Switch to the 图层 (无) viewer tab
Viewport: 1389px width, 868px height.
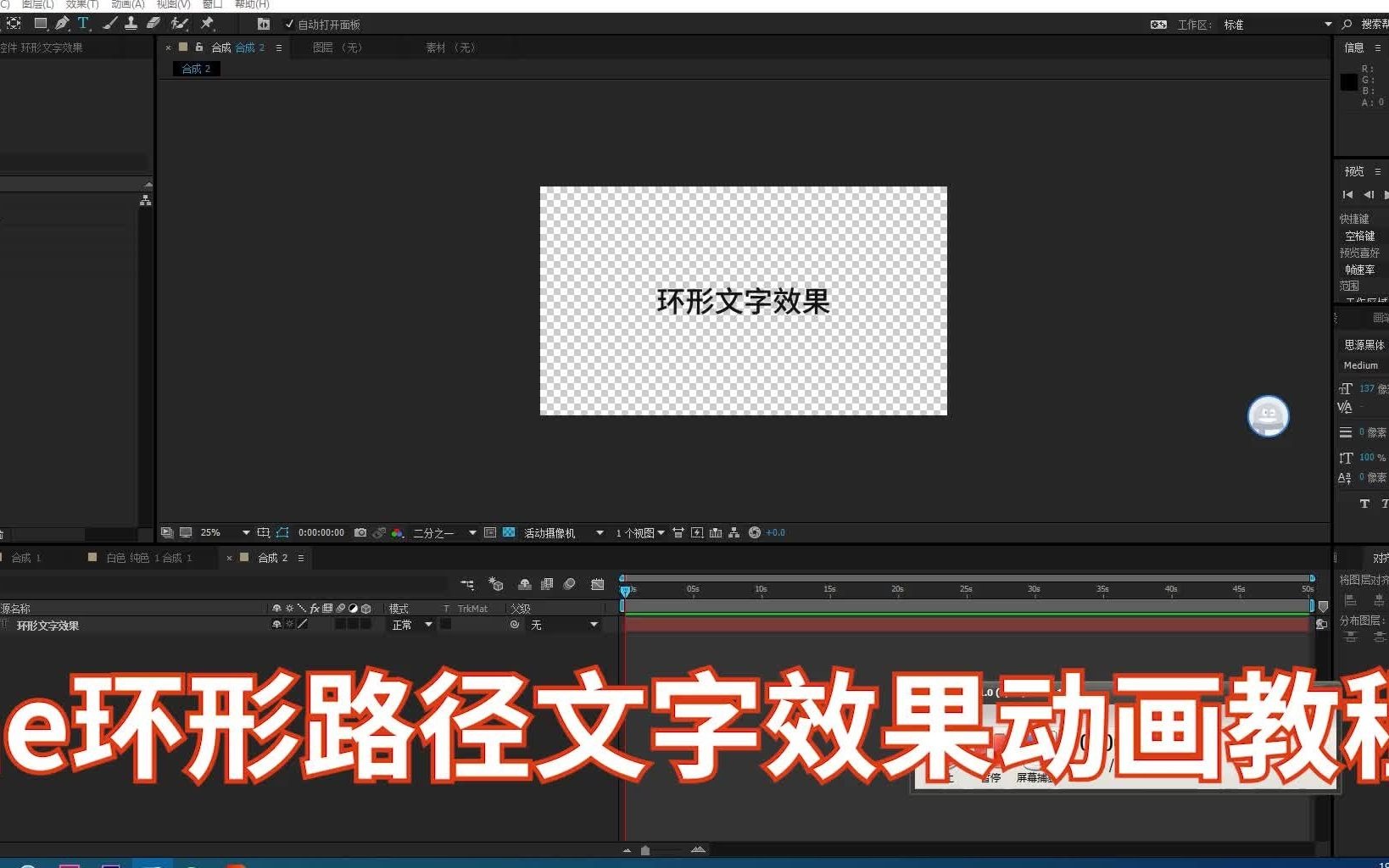[x=337, y=47]
